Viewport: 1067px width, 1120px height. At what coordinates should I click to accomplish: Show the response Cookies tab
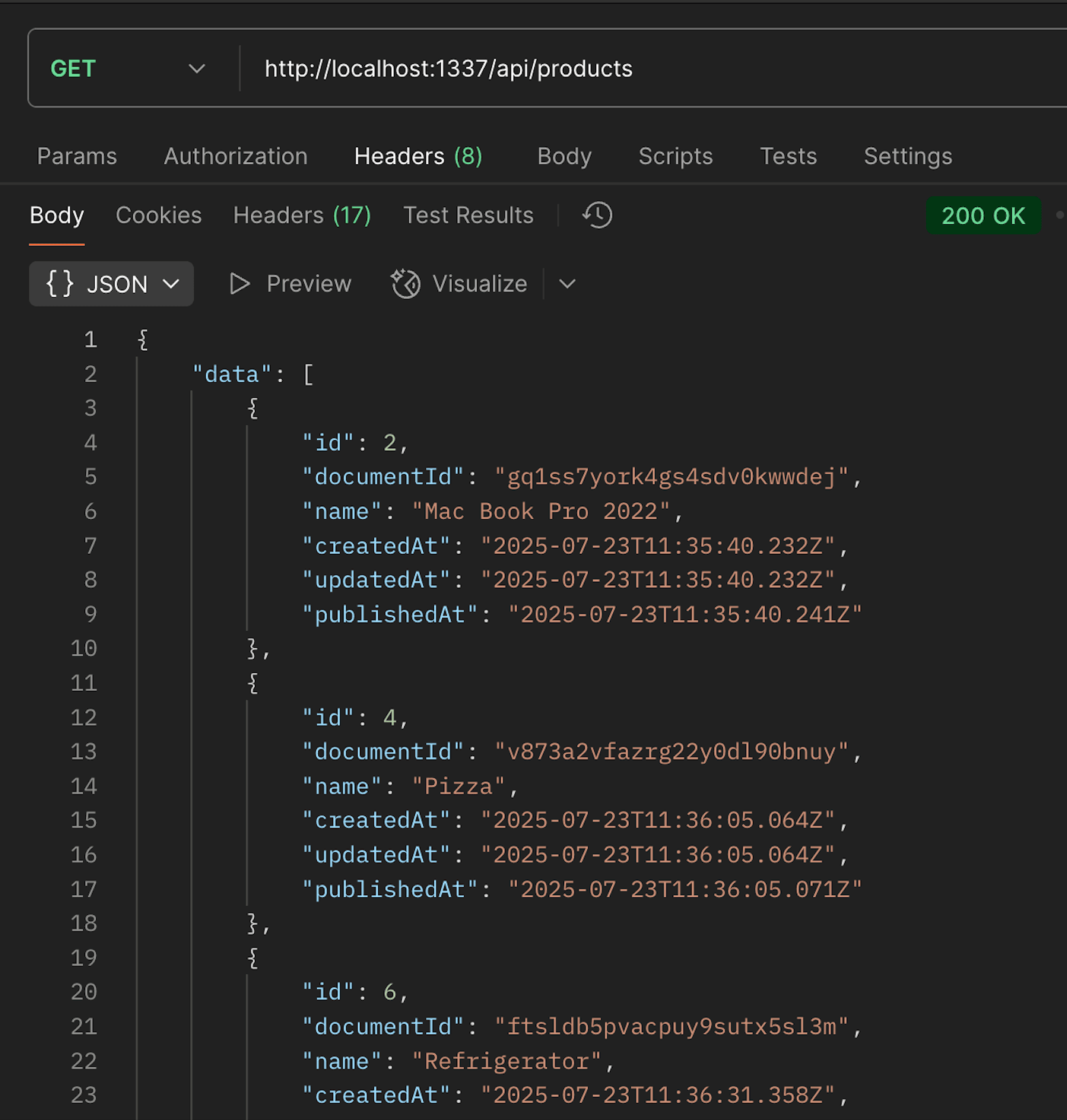point(159,215)
